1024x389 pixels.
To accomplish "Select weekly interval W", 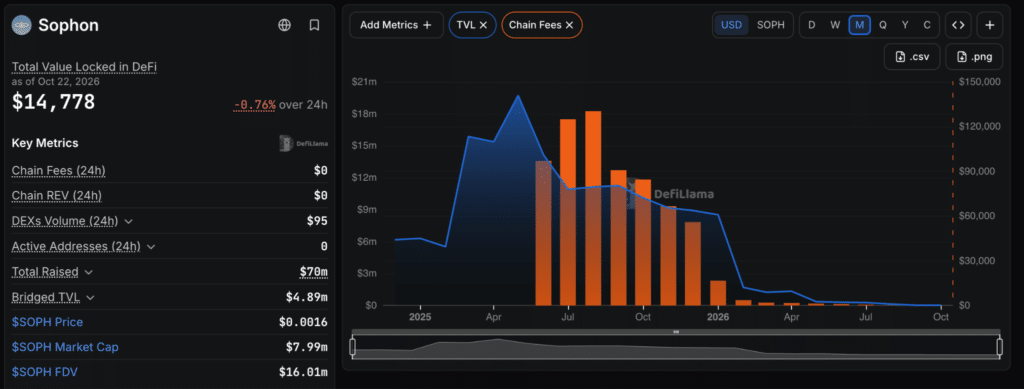I will (835, 25).
